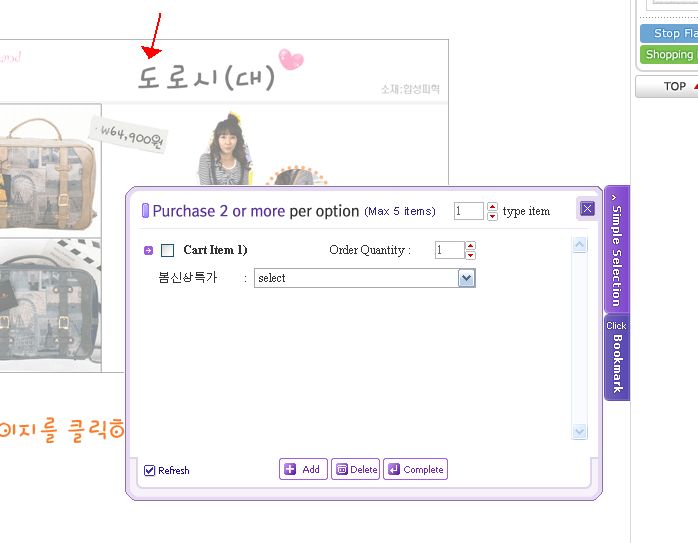Uncheck the Refresh checkbox

(150, 470)
